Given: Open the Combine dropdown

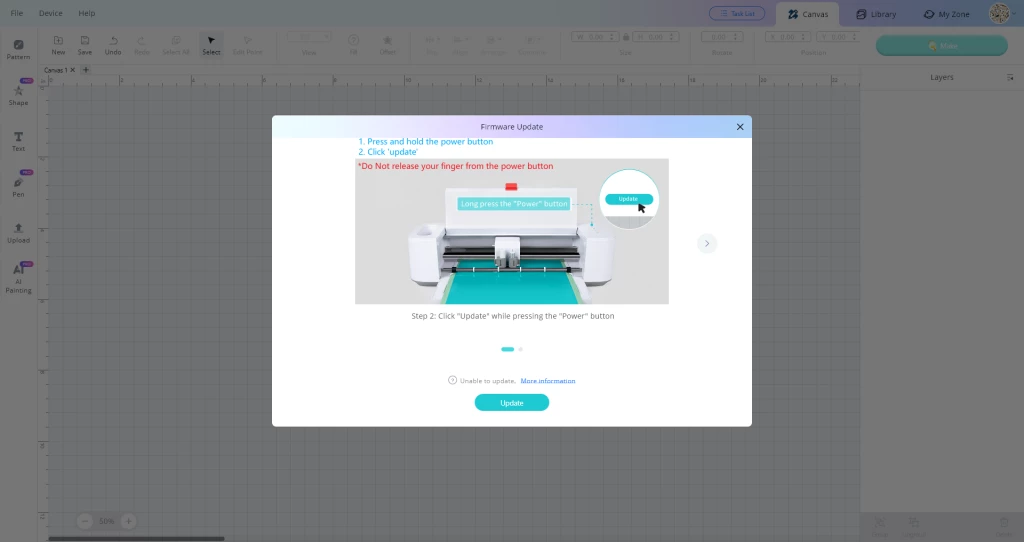Looking at the screenshot, I should (x=532, y=45).
